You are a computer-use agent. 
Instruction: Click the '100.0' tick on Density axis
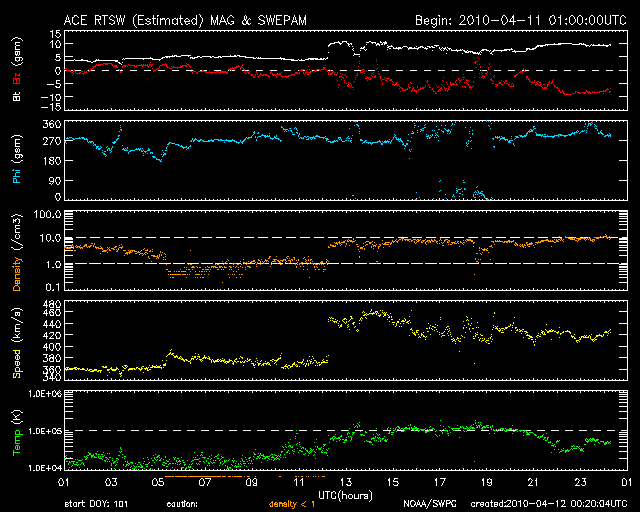click(x=48, y=214)
